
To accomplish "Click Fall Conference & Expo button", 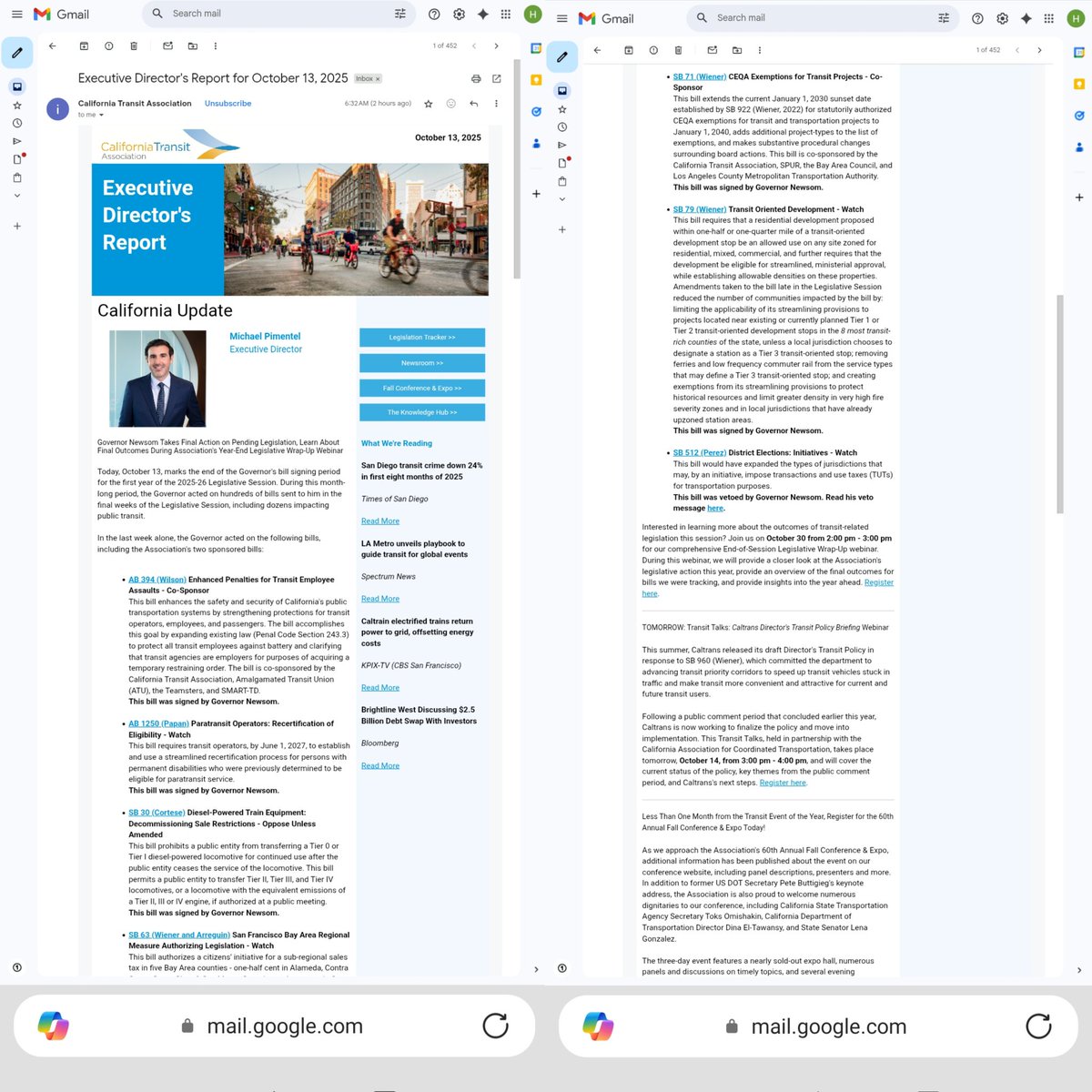I will tap(422, 388).
